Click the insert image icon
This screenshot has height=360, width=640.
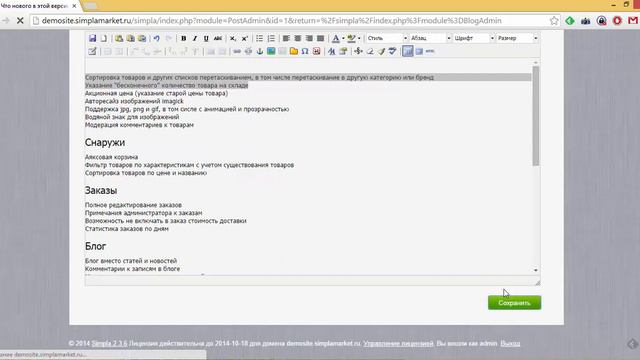pyautogui.click(x=271, y=51)
